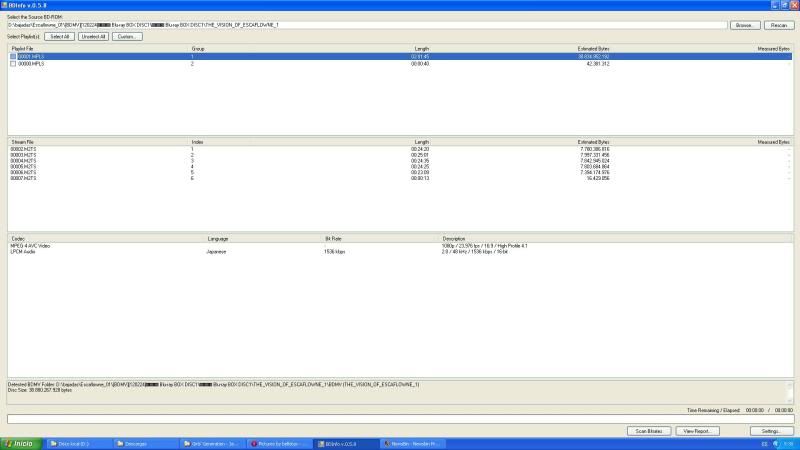Open the Custom playlist dialog
Viewport: 800px width, 450px height.
point(126,36)
